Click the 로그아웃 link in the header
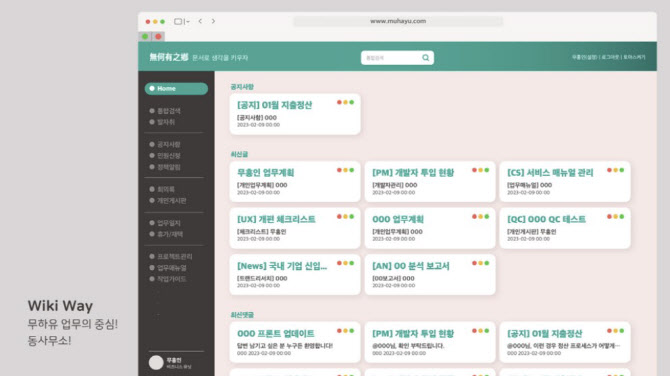 click(x=610, y=57)
